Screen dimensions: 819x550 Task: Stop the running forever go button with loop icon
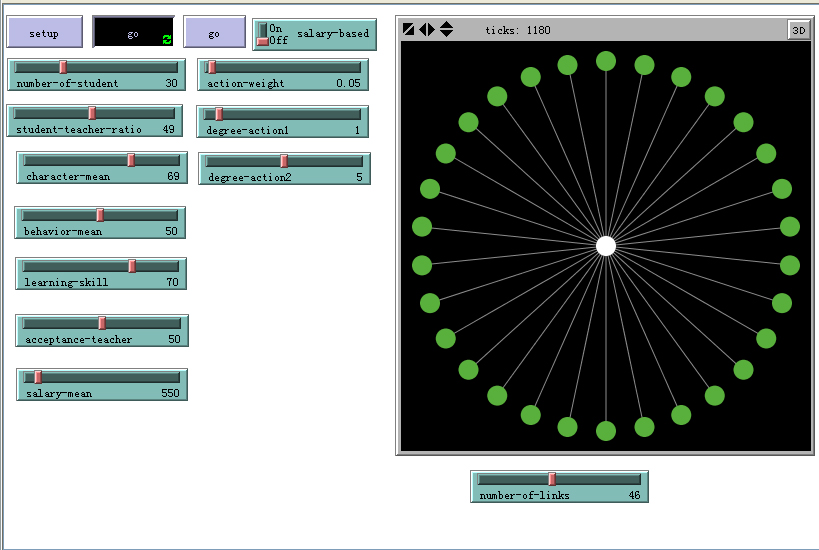[x=134, y=33]
